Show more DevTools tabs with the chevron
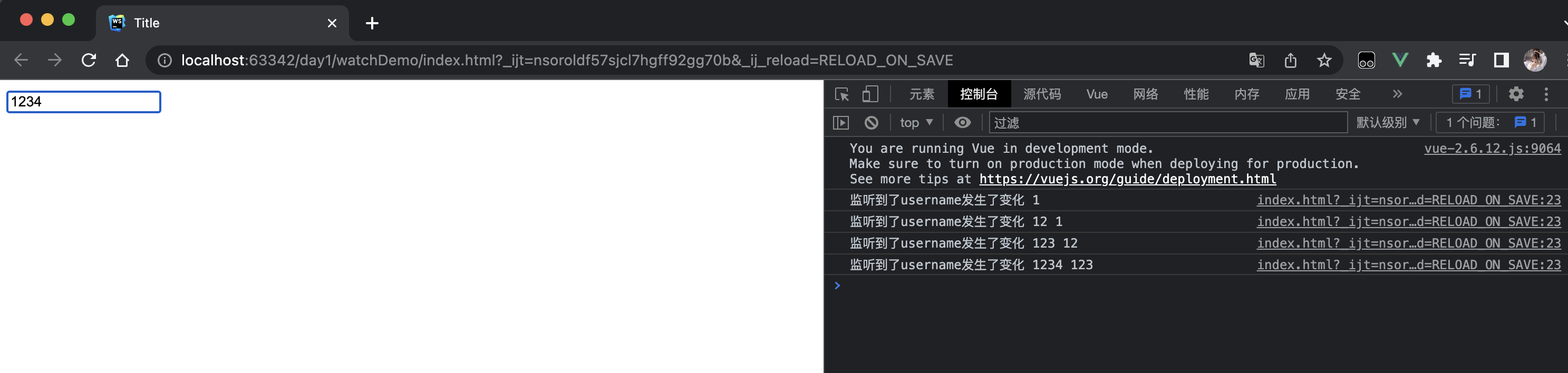 (x=1397, y=94)
